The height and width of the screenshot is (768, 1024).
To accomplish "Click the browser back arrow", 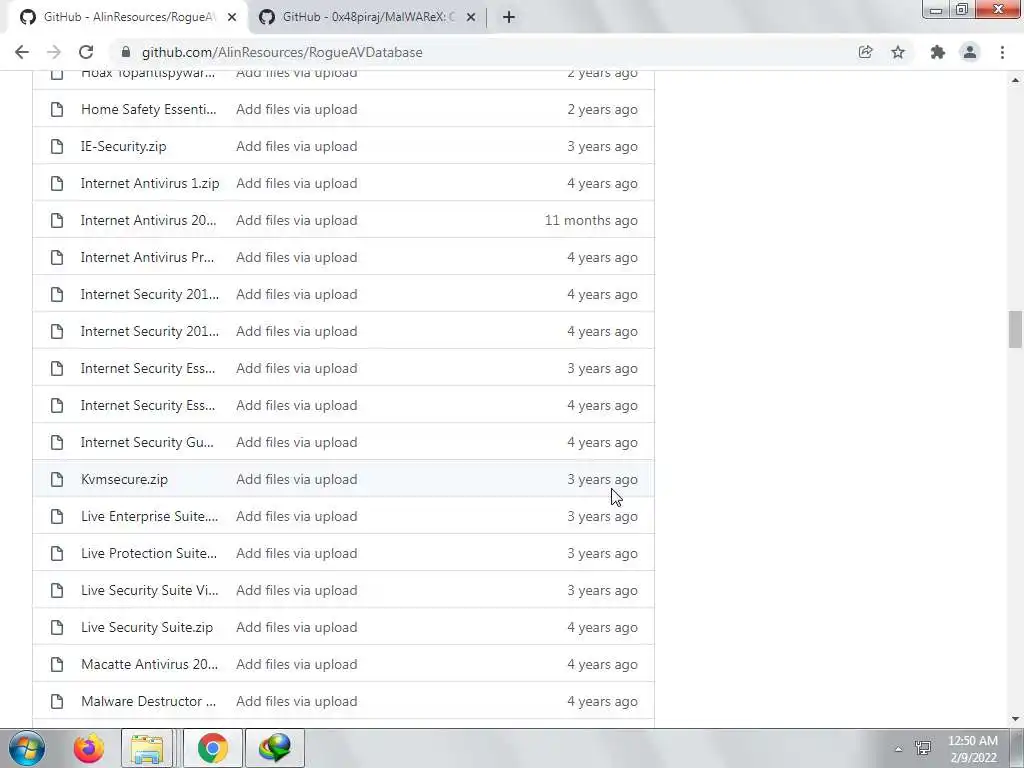I will click(22, 52).
